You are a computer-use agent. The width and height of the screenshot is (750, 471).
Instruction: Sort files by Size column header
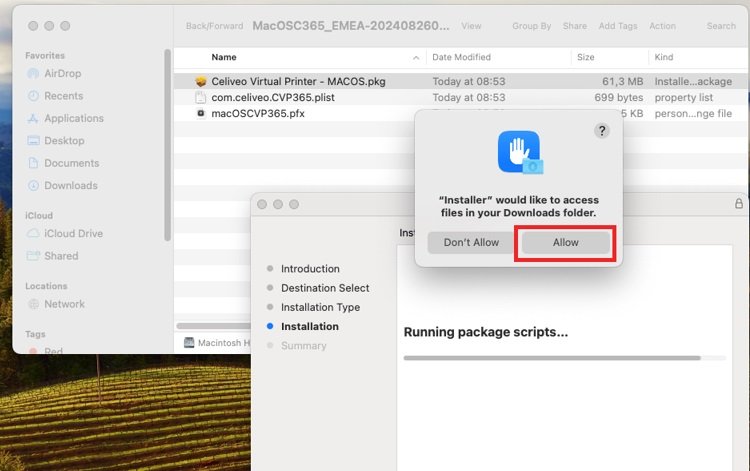585,57
